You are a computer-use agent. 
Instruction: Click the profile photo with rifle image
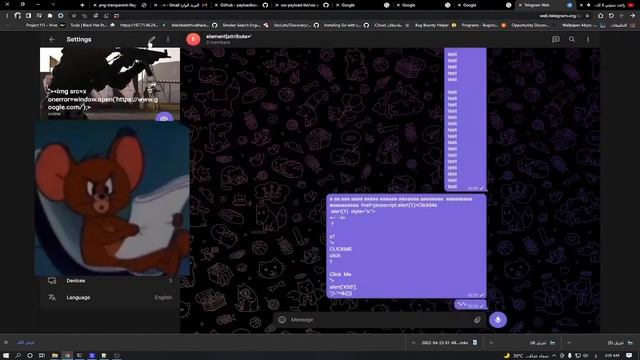coord(110,83)
